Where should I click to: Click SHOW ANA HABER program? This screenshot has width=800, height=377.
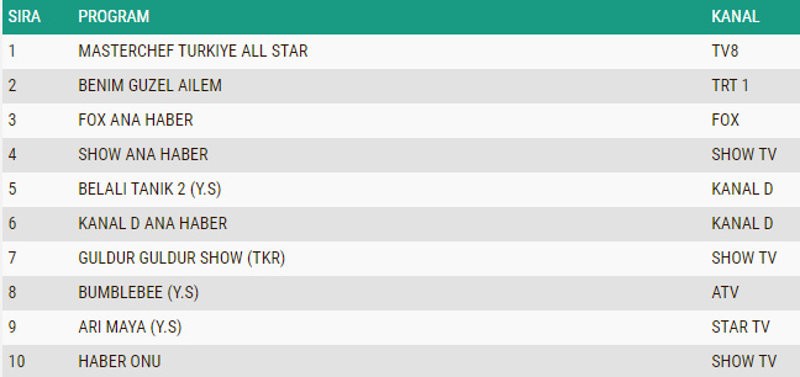point(143,154)
